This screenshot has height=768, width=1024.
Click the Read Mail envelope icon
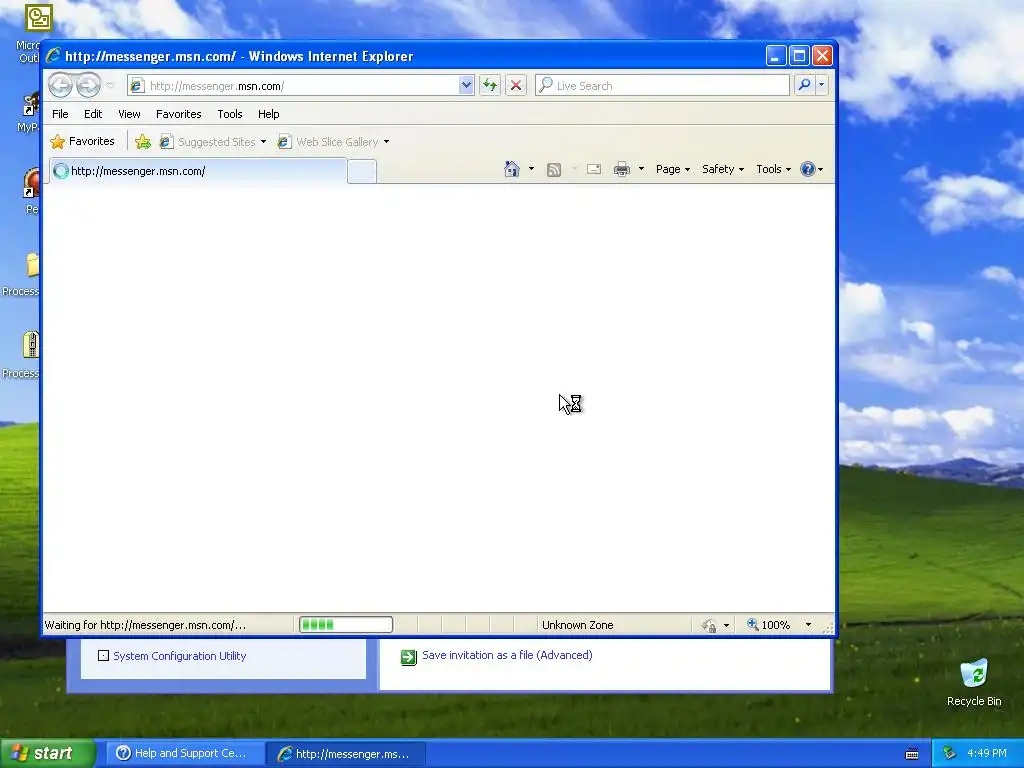click(x=594, y=169)
